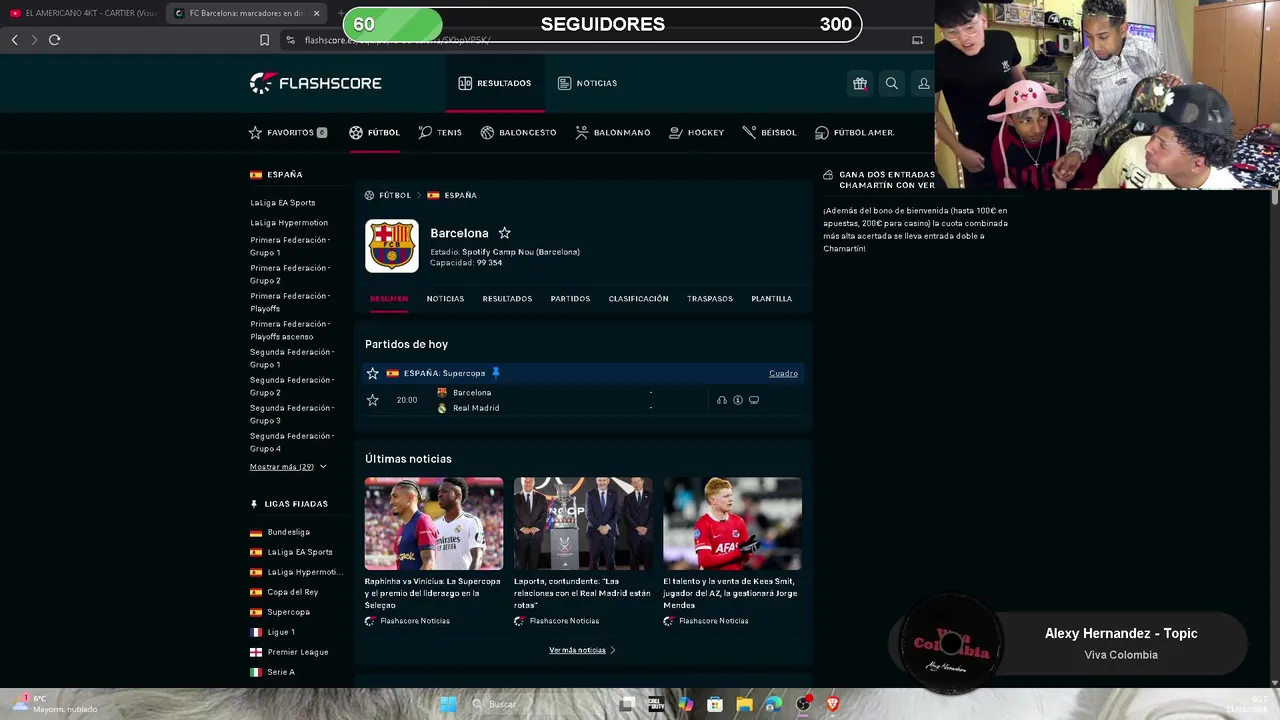Switch to the team Resultados tab
This screenshot has width=1280, height=720.
point(507,299)
